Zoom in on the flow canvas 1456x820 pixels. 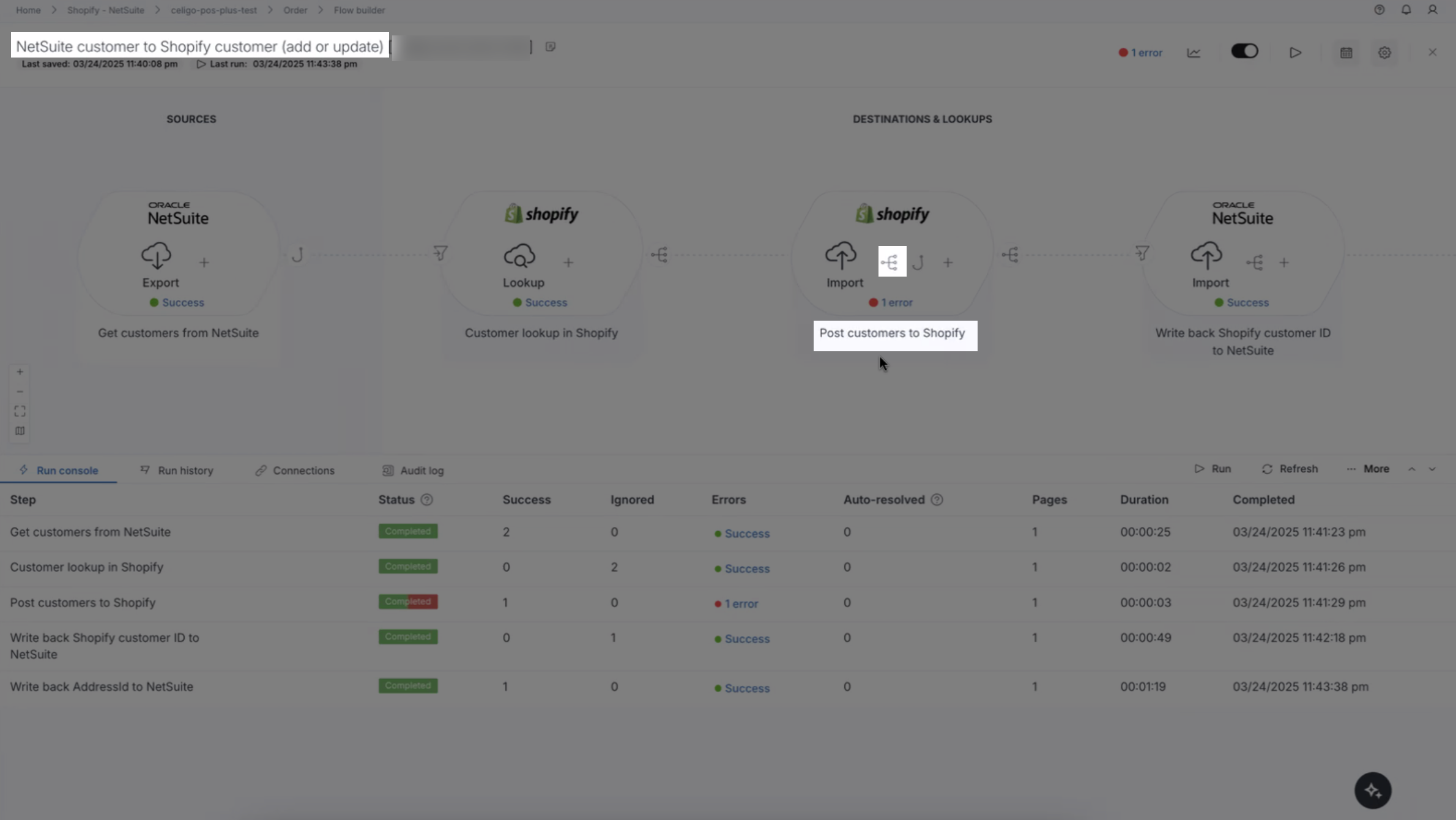tap(20, 372)
